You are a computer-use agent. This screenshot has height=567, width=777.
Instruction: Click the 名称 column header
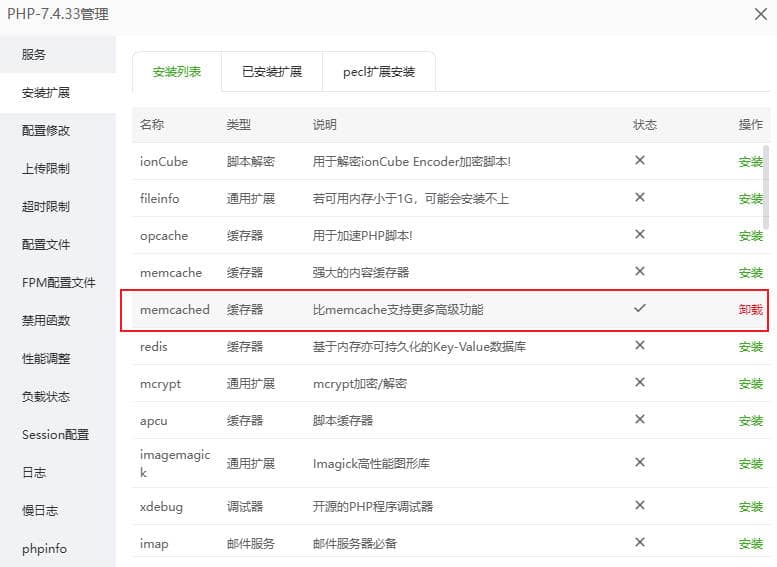(x=152, y=124)
